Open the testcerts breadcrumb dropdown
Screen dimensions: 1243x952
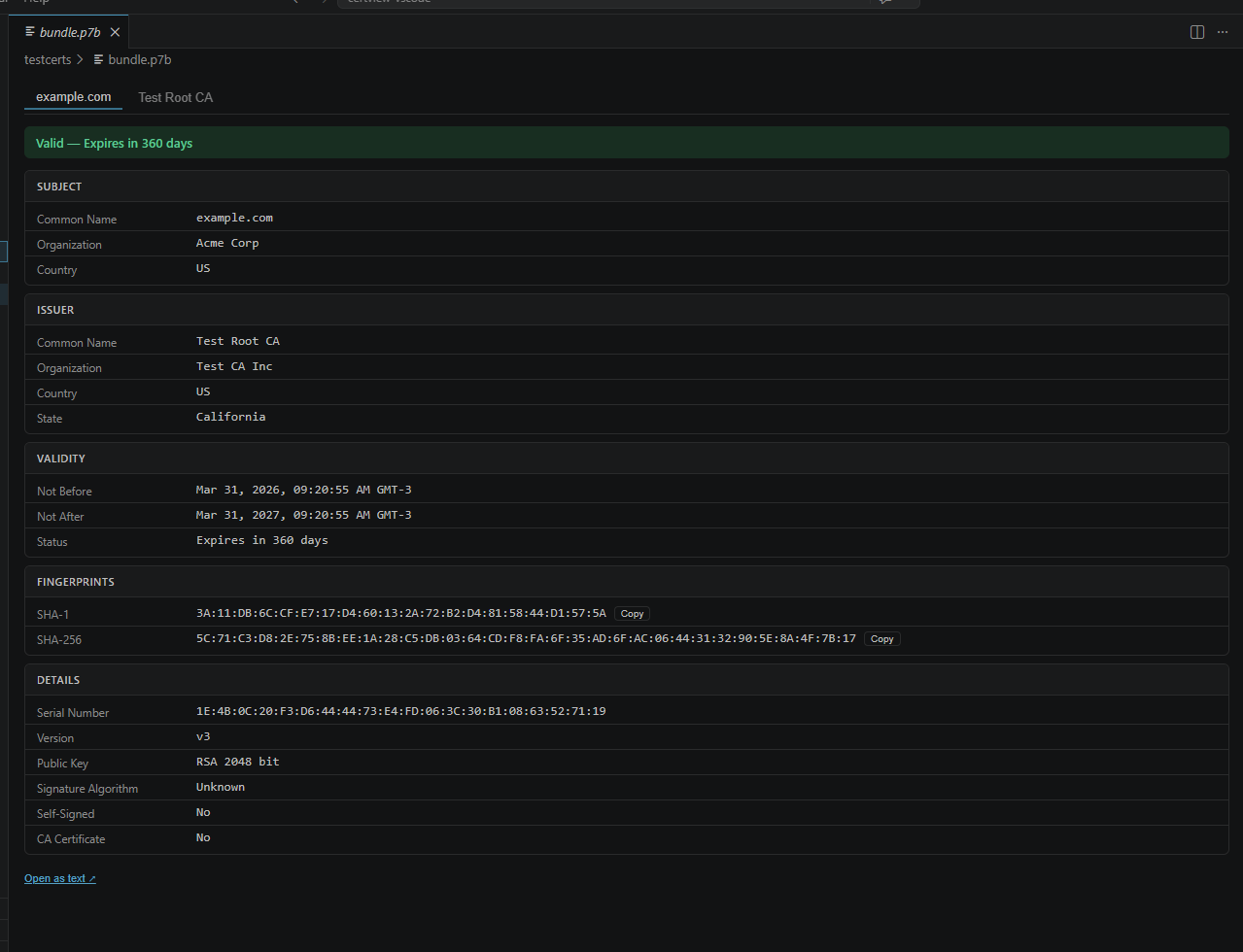pos(48,59)
